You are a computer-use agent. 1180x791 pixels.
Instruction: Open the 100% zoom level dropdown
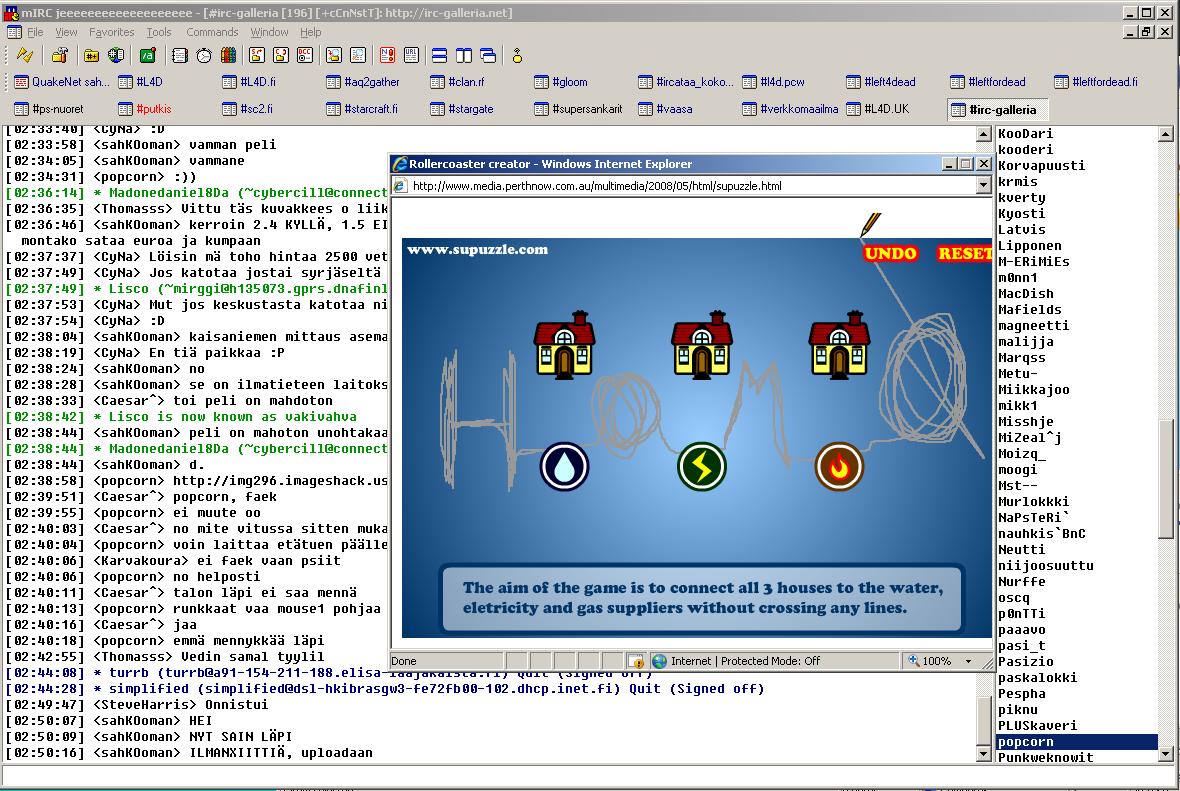968,661
